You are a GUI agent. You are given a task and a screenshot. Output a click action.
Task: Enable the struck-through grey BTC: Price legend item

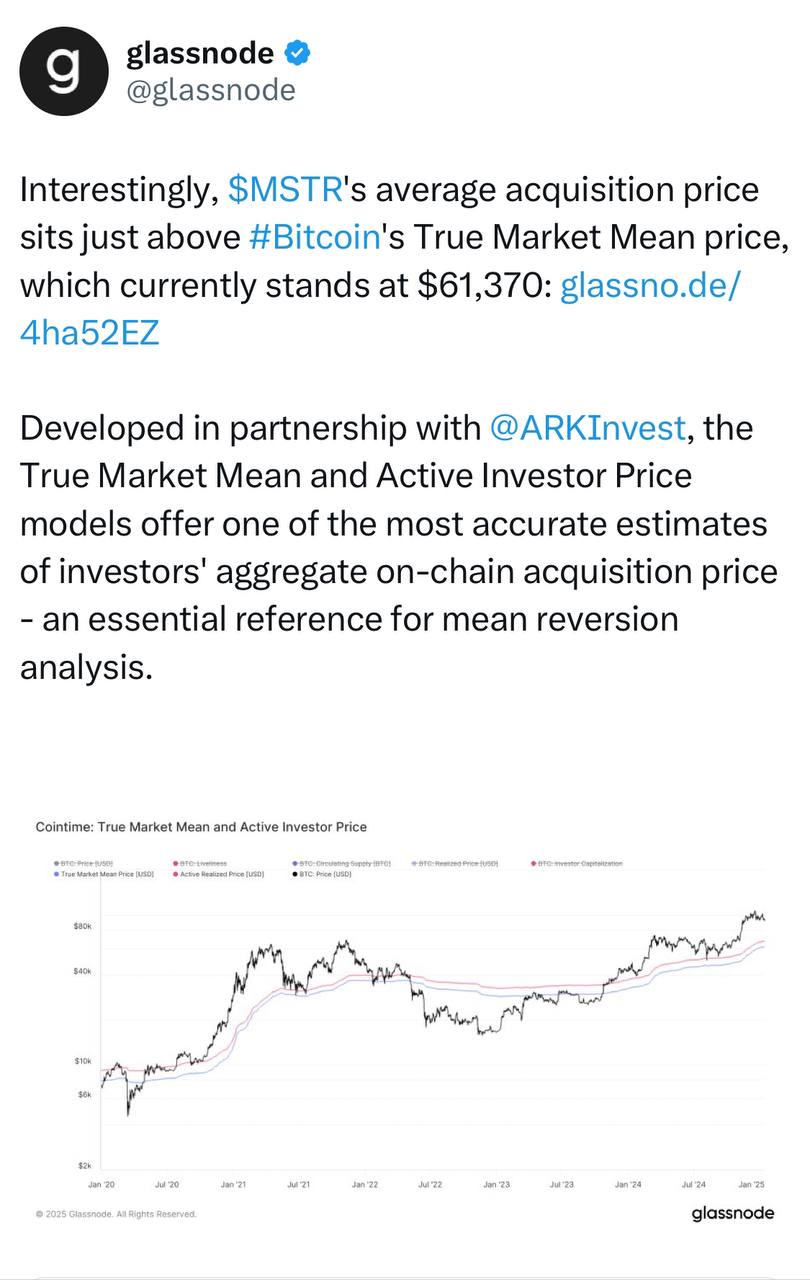[84, 862]
